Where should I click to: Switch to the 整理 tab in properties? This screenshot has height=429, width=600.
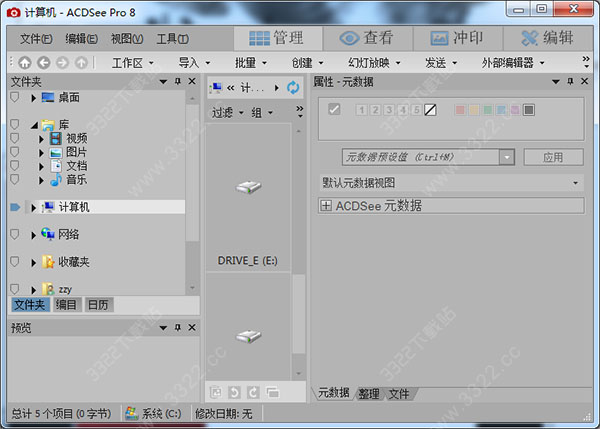369,393
